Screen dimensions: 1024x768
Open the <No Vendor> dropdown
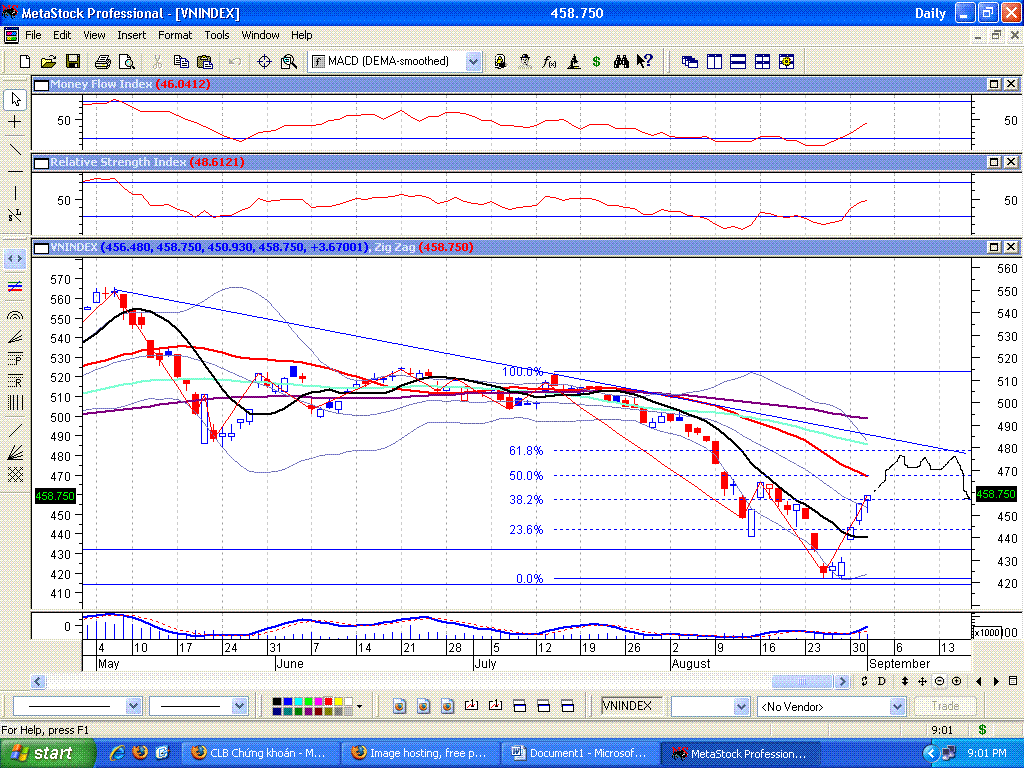[897, 706]
